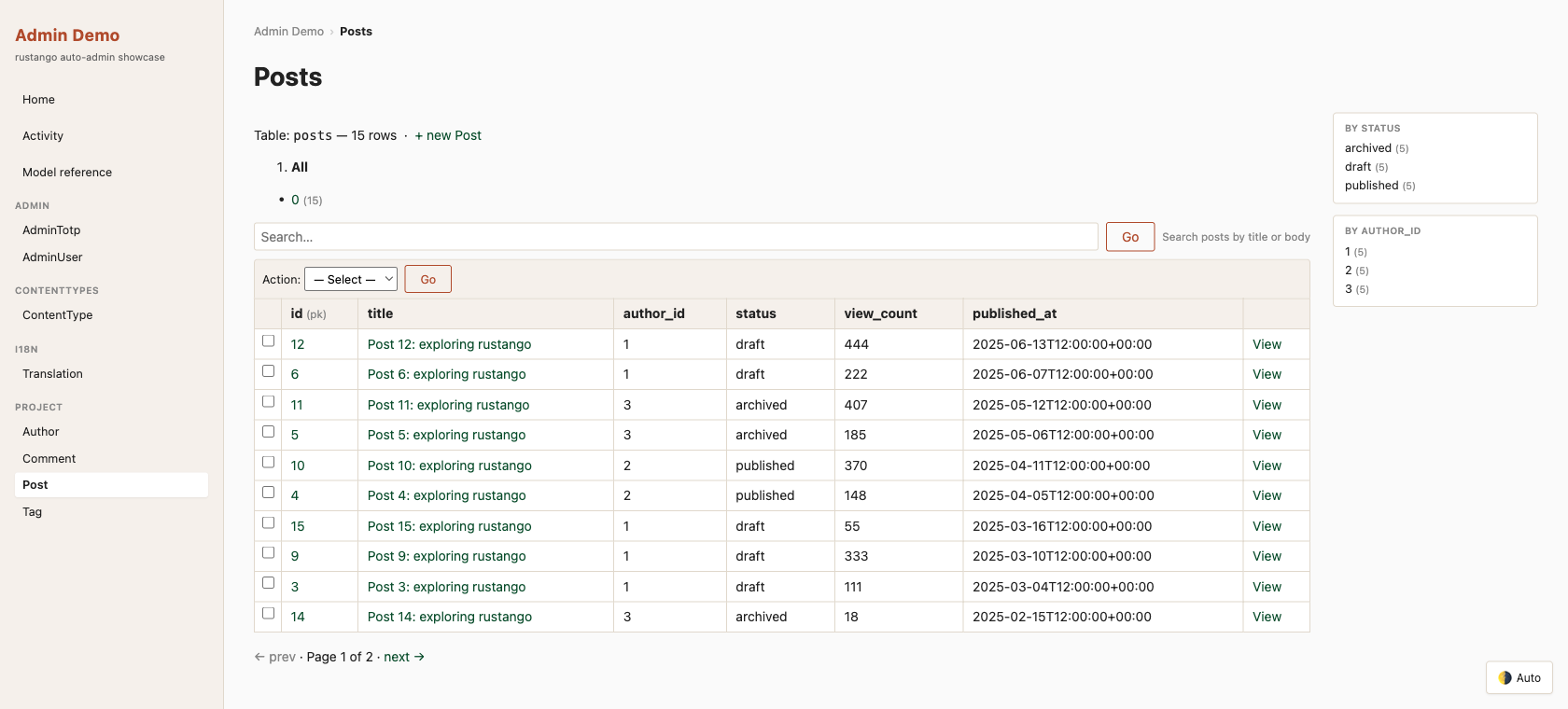Open post id 15 link
The height and width of the screenshot is (709, 1568).
298,526
